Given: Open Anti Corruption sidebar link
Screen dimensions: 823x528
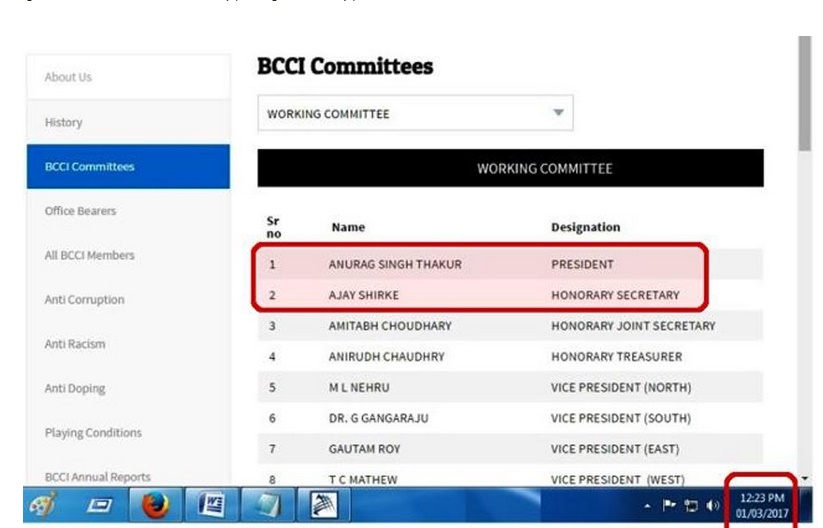Looking at the screenshot, I should 85,300.
